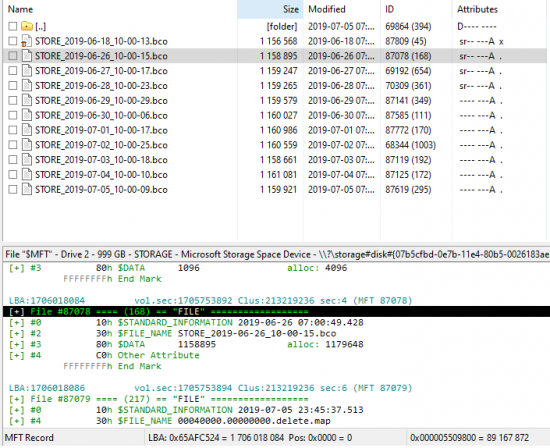The image size is (550, 448).
Task: Tick the checkbox next to STORE_2019-06-28_10-00-23.bco
Action: tap(13, 86)
